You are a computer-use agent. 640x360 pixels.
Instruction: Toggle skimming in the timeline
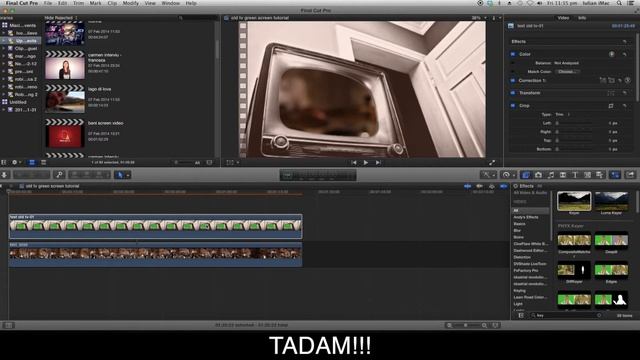467,186
